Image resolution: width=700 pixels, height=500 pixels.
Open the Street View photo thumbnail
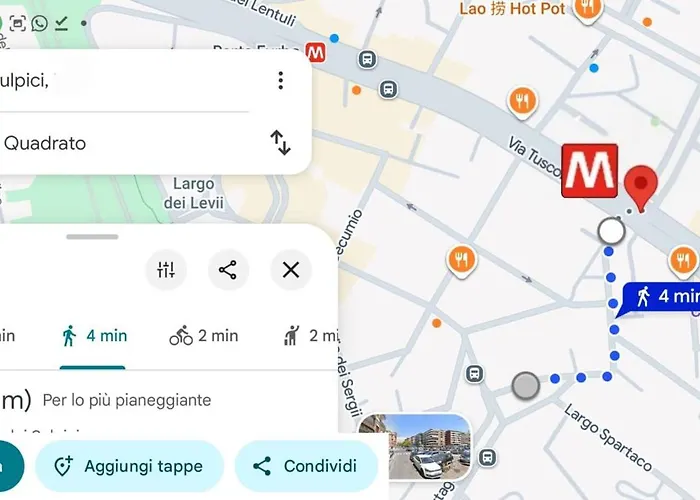(x=414, y=447)
